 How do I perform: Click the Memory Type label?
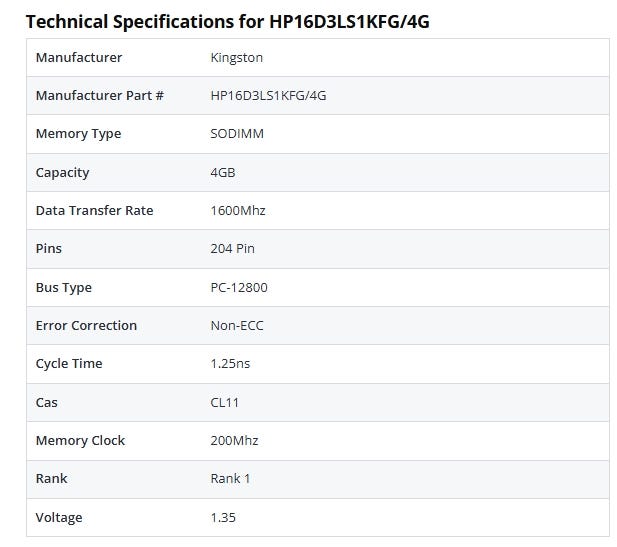click(78, 134)
